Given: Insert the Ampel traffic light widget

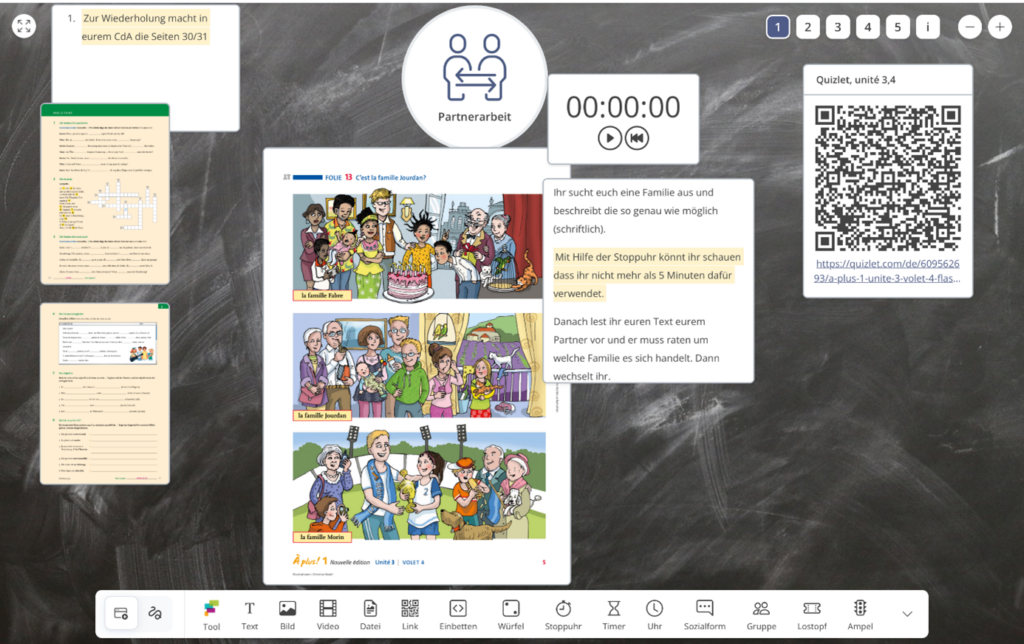Looking at the screenshot, I should pos(858,614).
